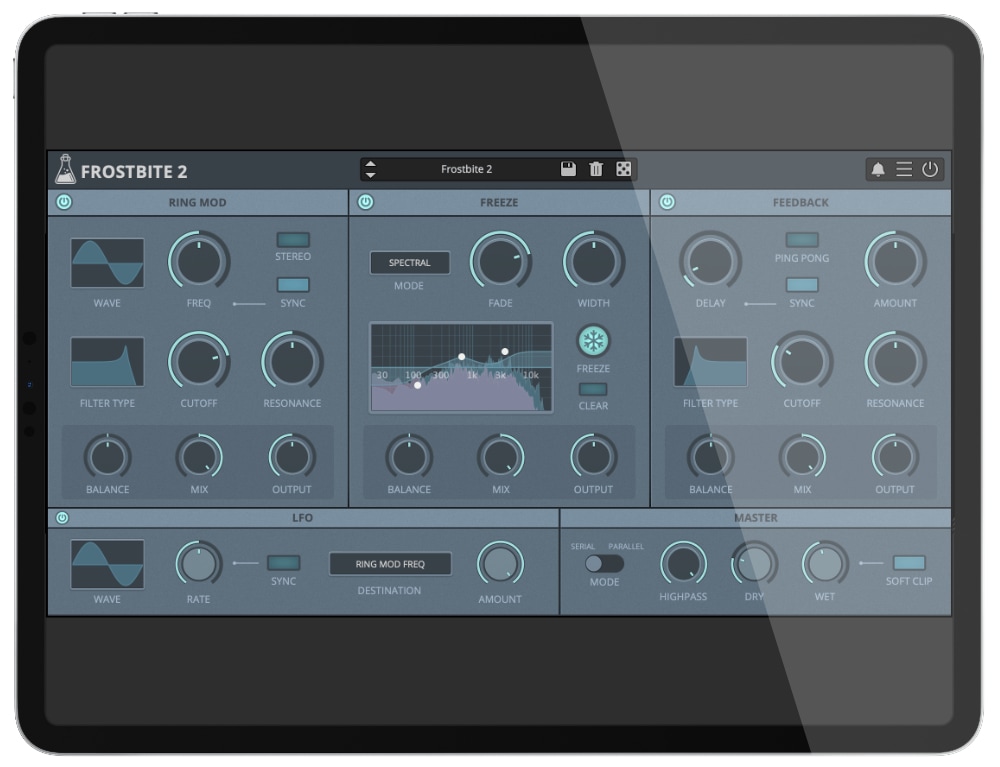1000x767 pixels.
Task: Click the Ring Mod Cutoff knob
Action: pos(199,362)
